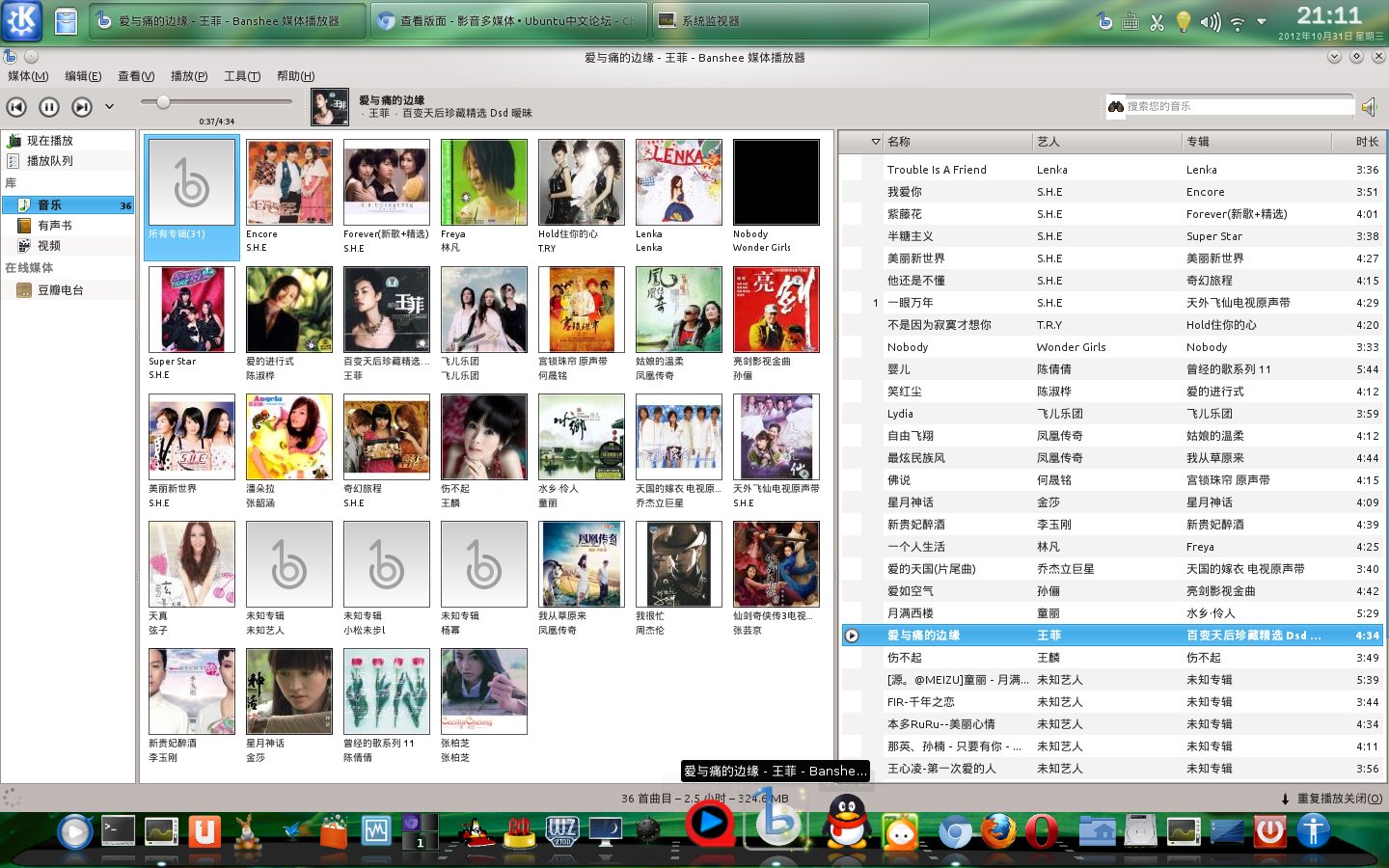Open the wireless network tray icon
The image size is (1389, 868).
click(x=1237, y=21)
